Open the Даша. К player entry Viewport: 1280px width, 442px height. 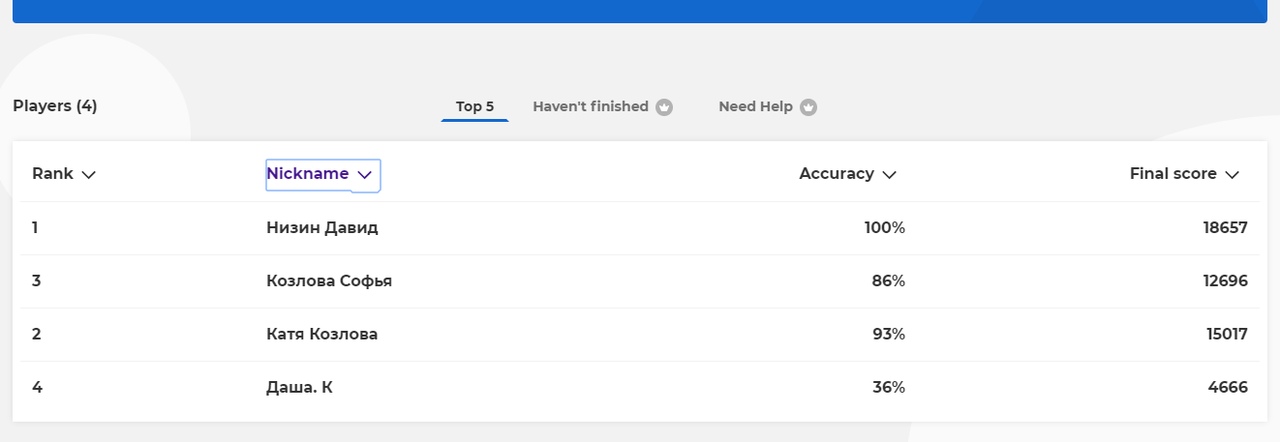coord(299,387)
